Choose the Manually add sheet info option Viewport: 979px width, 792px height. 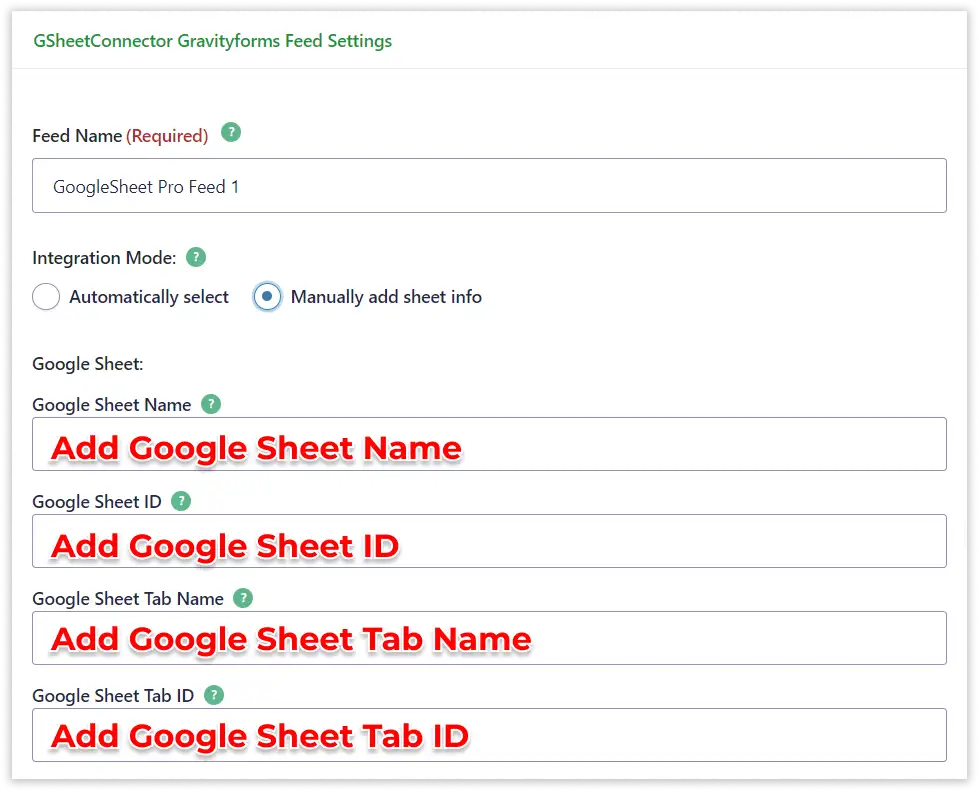[267, 297]
